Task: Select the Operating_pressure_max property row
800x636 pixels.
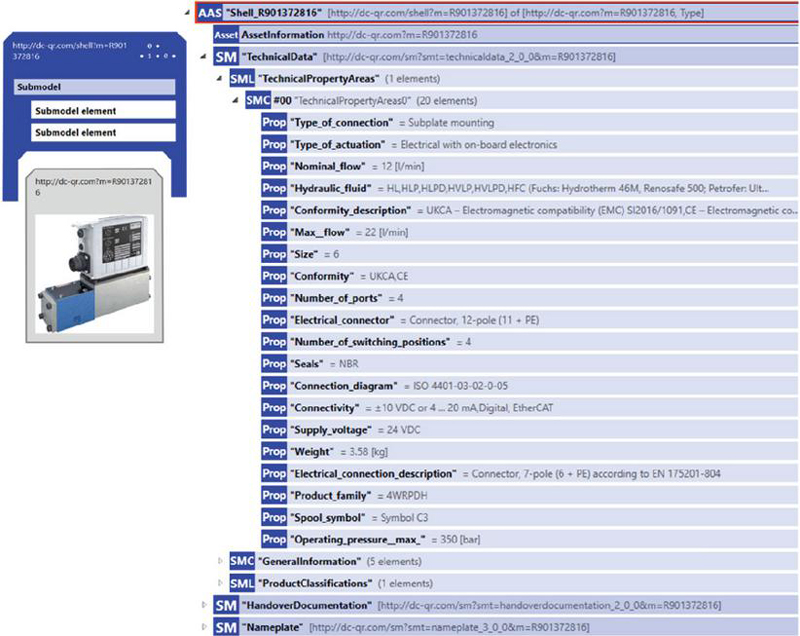Action: 529,540
